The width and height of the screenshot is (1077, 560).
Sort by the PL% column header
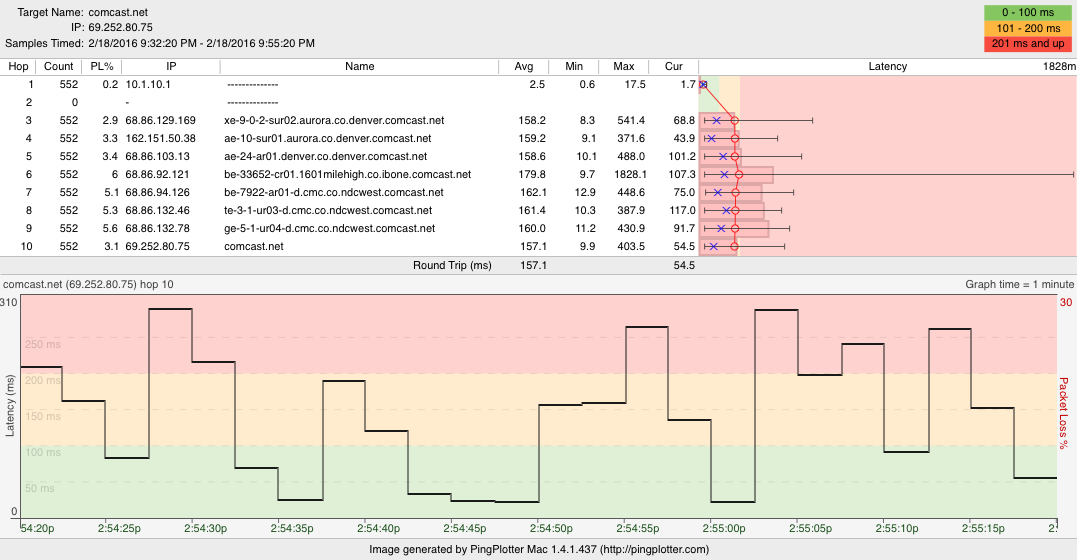102,67
